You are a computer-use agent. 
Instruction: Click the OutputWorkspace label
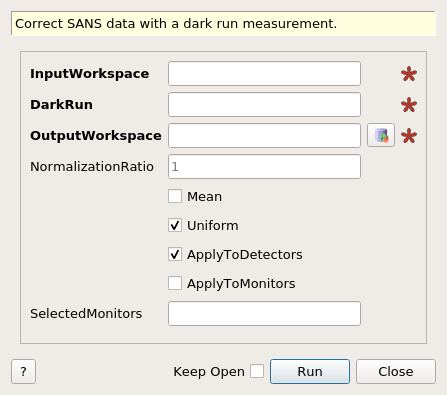click(x=96, y=136)
